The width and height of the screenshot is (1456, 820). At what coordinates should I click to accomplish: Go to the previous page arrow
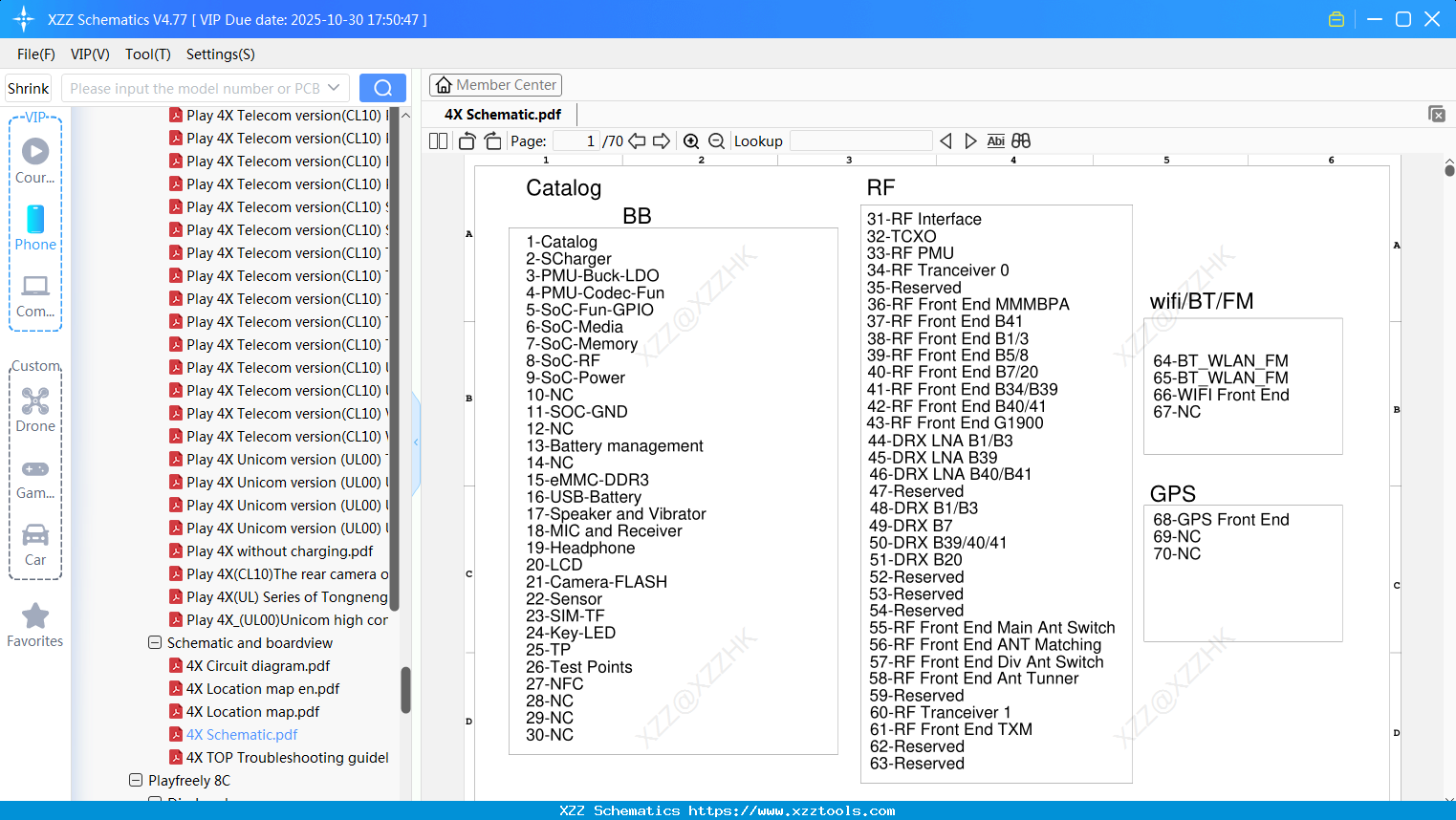click(x=637, y=140)
